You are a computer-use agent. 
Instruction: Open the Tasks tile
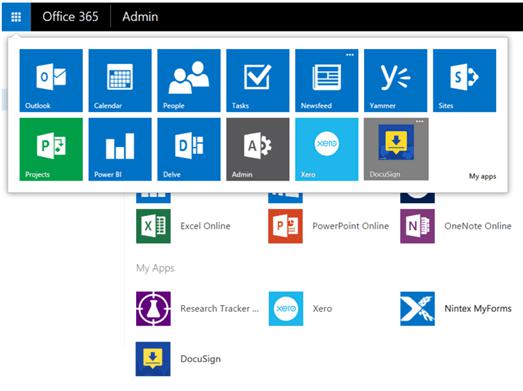(x=258, y=80)
